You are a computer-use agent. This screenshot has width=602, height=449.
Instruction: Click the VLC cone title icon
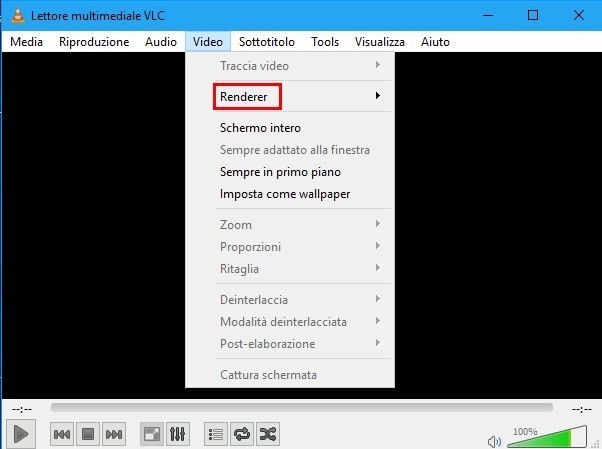click(16, 15)
